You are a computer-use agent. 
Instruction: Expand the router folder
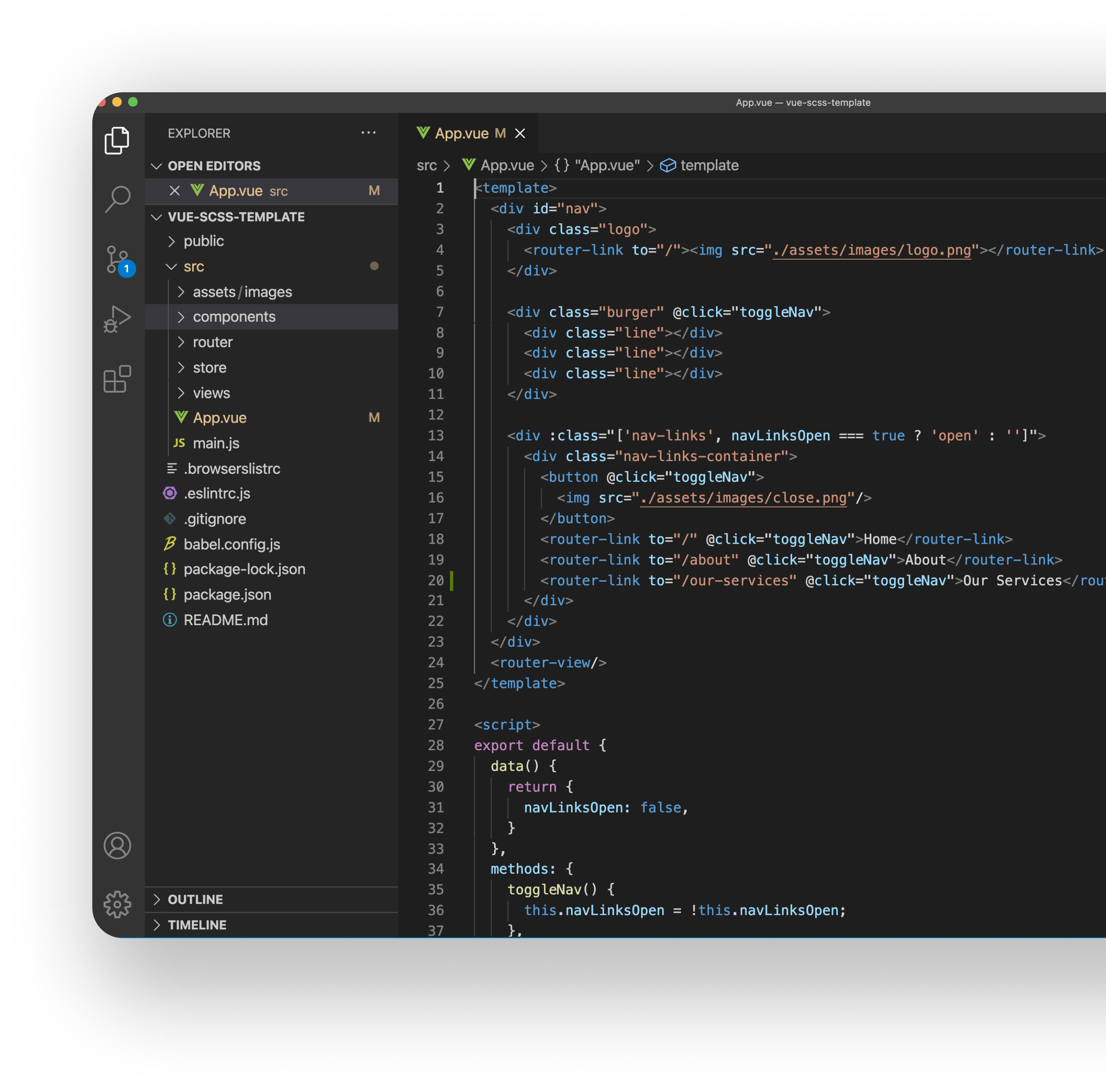[272, 342]
